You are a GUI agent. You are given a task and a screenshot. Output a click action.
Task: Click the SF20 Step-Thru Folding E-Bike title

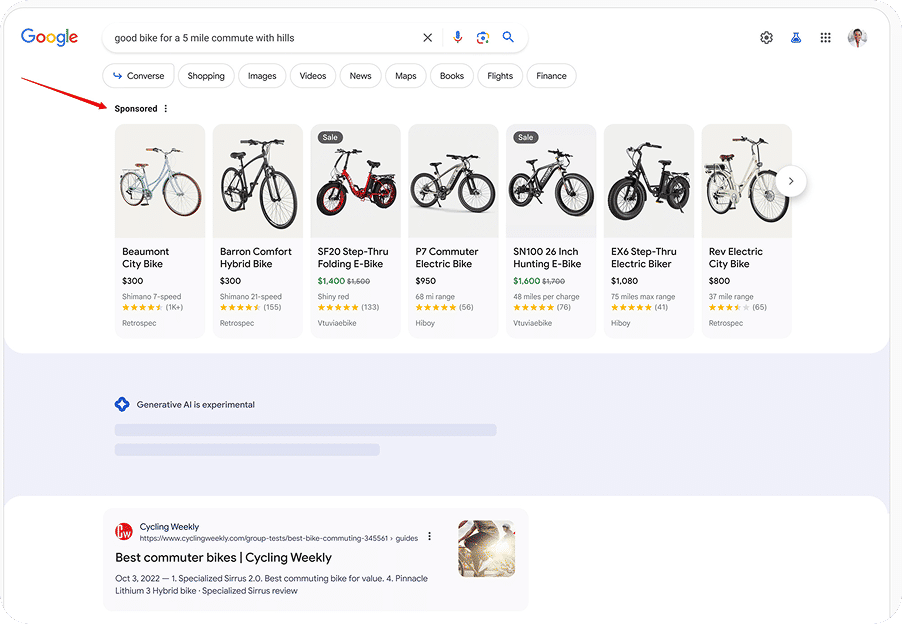pyautogui.click(x=353, y=258)
